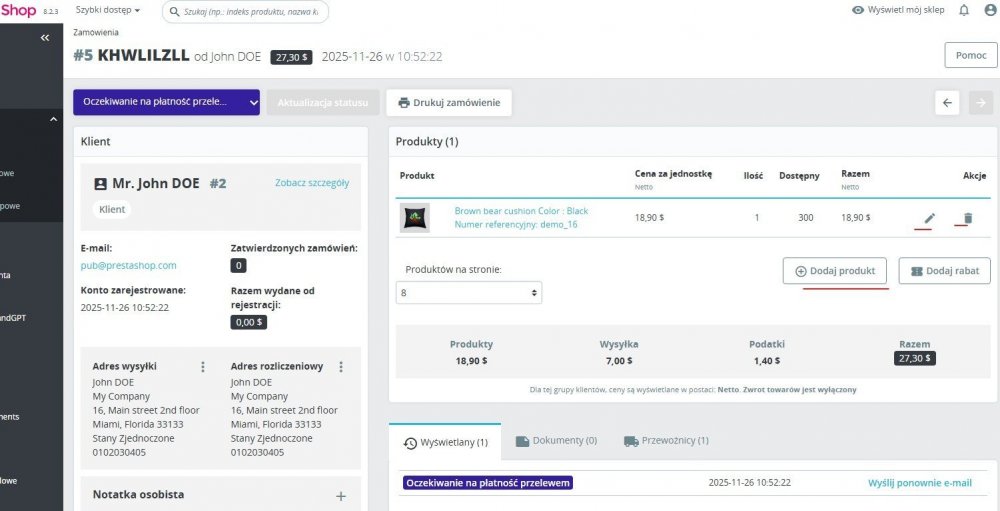The width and height of the screenshot is (1000, 511).
Task: Click Numer referencyjny: demo_16 text
Action: (516, 225)
